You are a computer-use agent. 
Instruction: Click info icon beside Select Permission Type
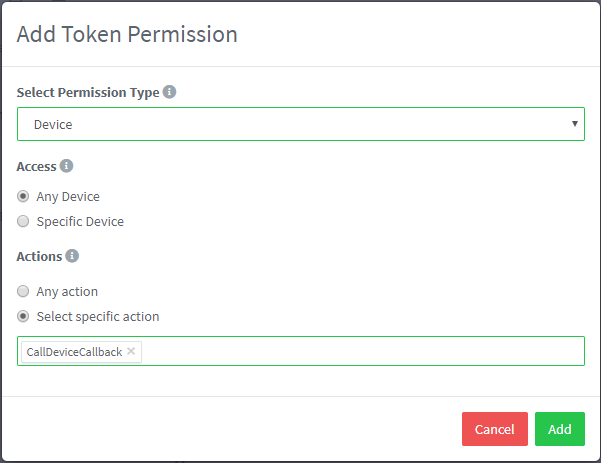click(x=169, y=92)
